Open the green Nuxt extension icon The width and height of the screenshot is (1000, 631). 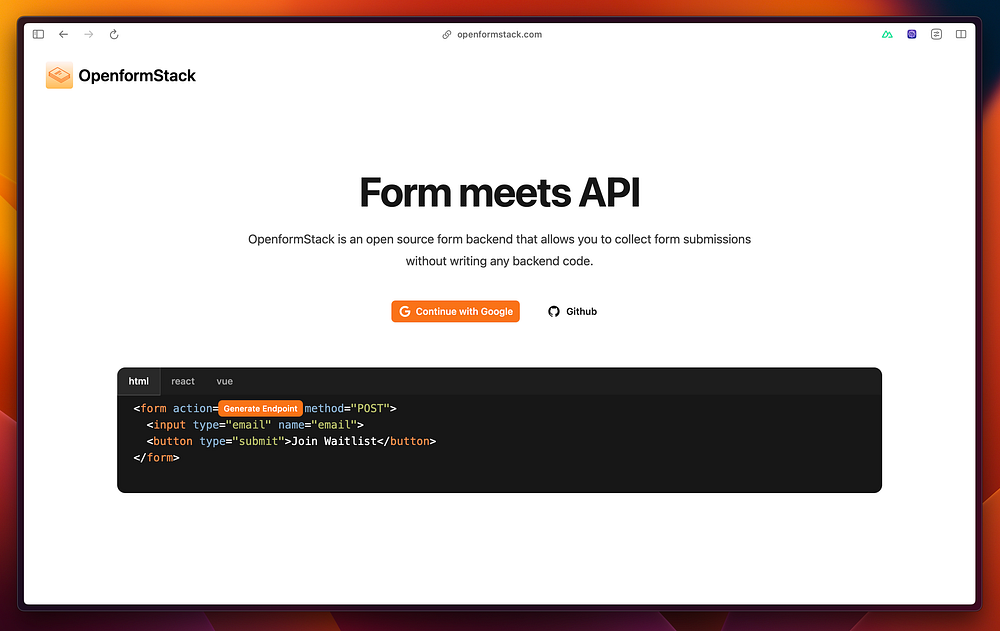[x=887, y=34]
